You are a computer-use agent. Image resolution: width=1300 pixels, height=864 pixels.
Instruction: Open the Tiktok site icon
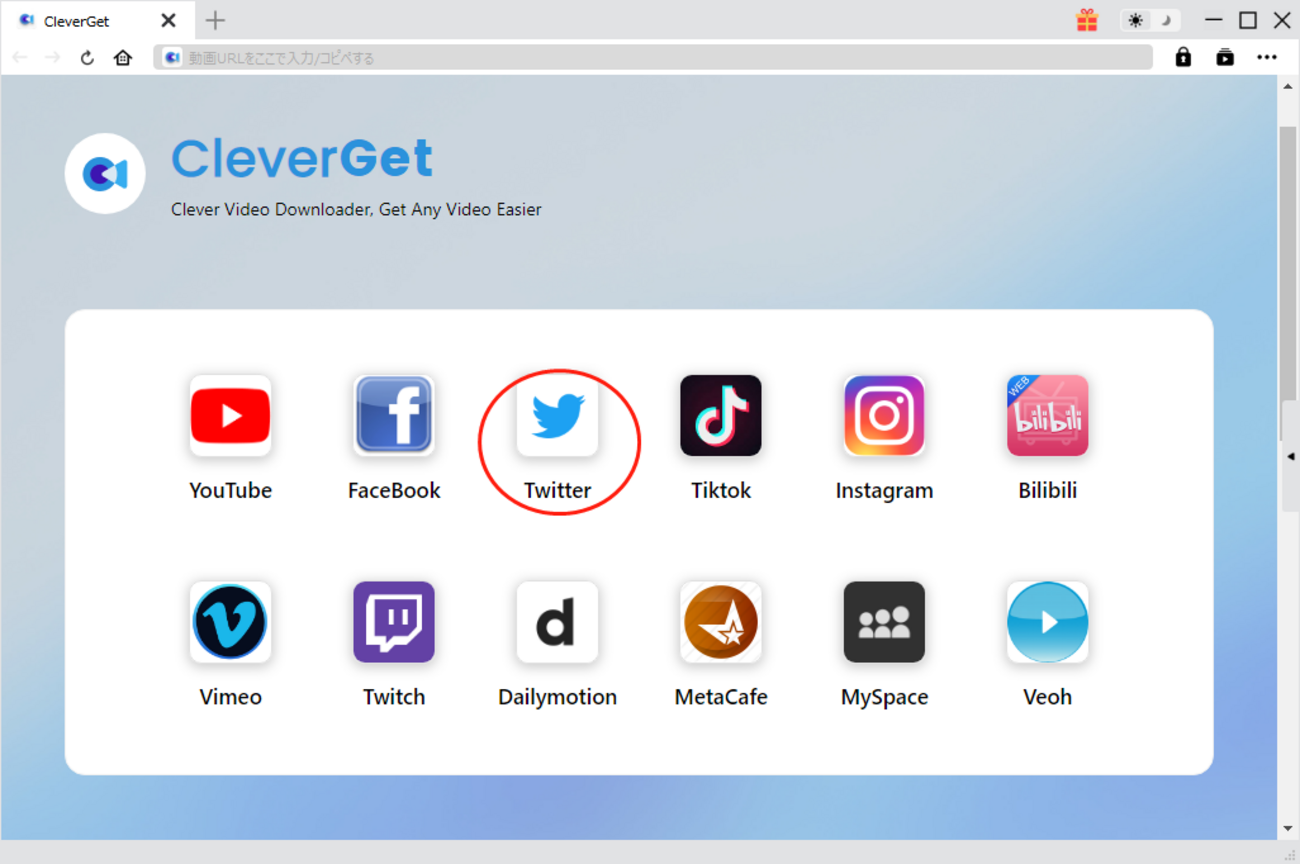[721, 415]
